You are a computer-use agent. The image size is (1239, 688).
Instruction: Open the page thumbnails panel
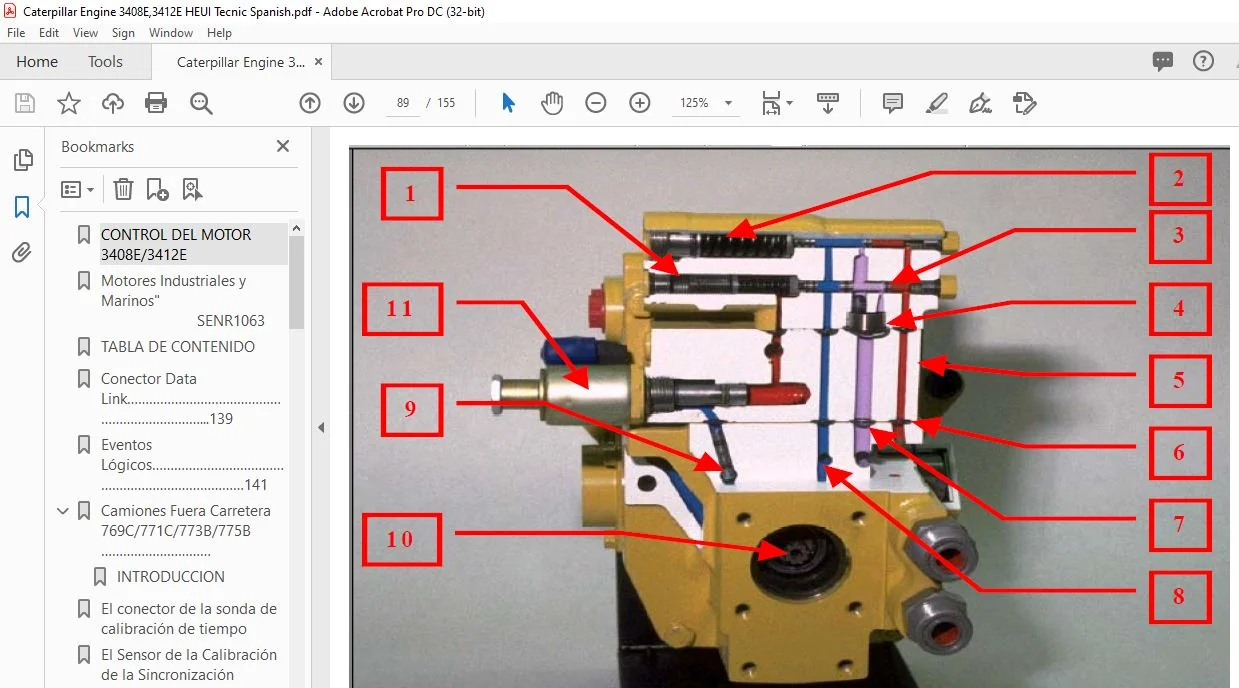coord(22,160)
